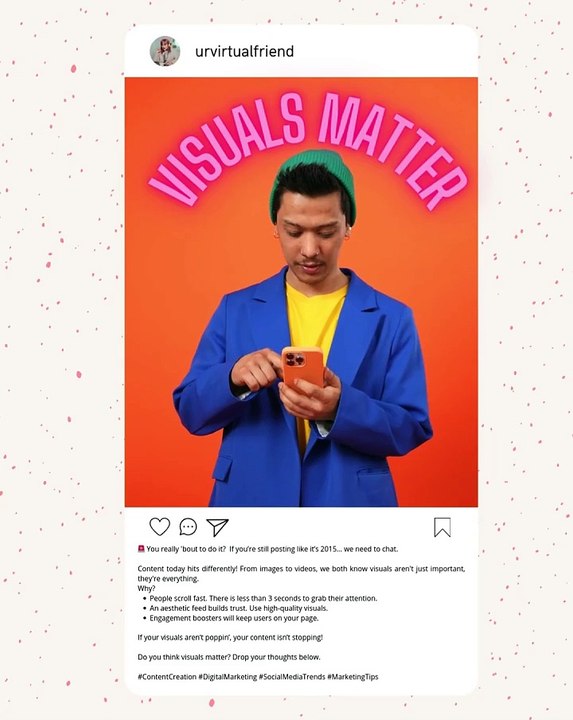Viewport: 573px width, 720px height.
Task: Click the "People scroll fast" bullet point
Action: pyautogui.click(x=263, y=598)
